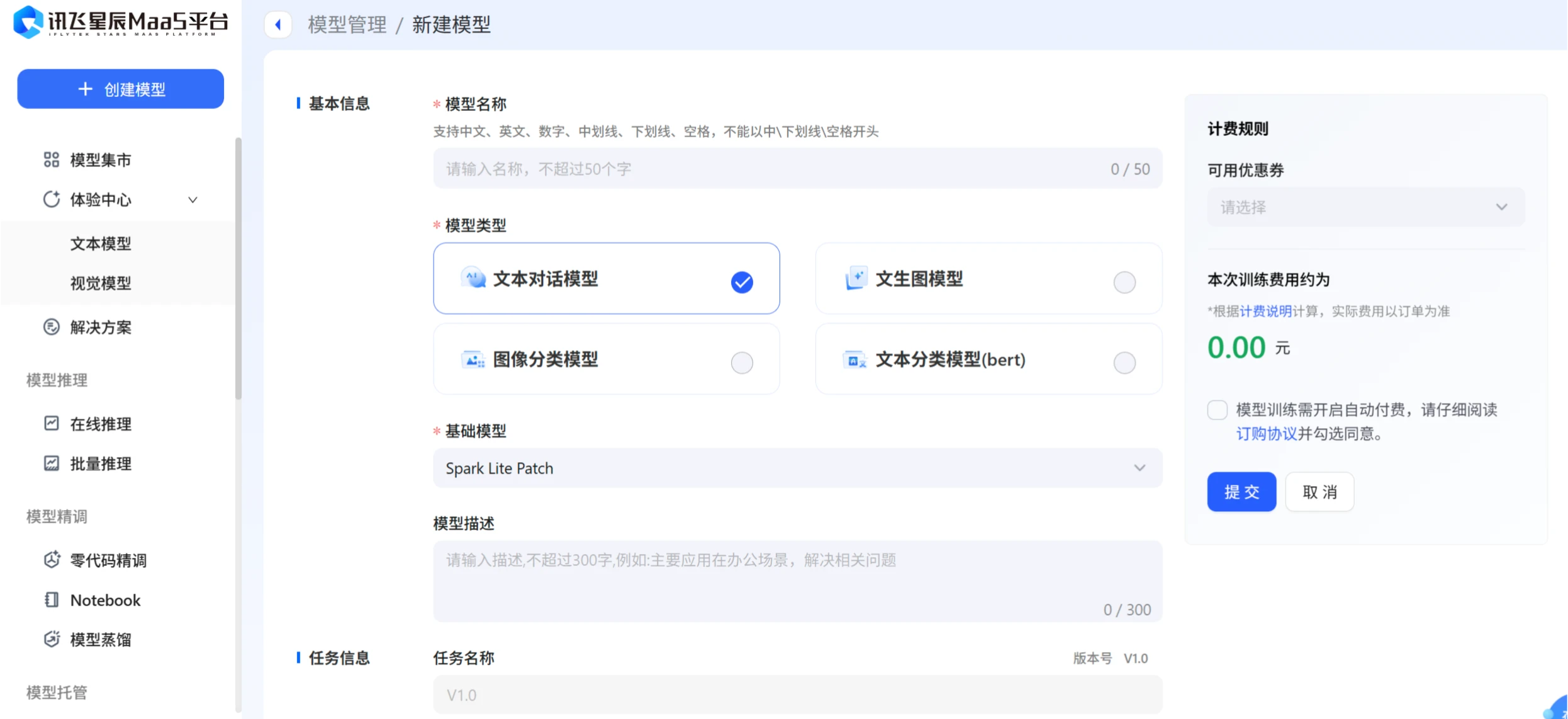Open the 可用优惠券 coupon dropdown
This screenshot has height=719, width=1568.
[x=1364, y=207]
